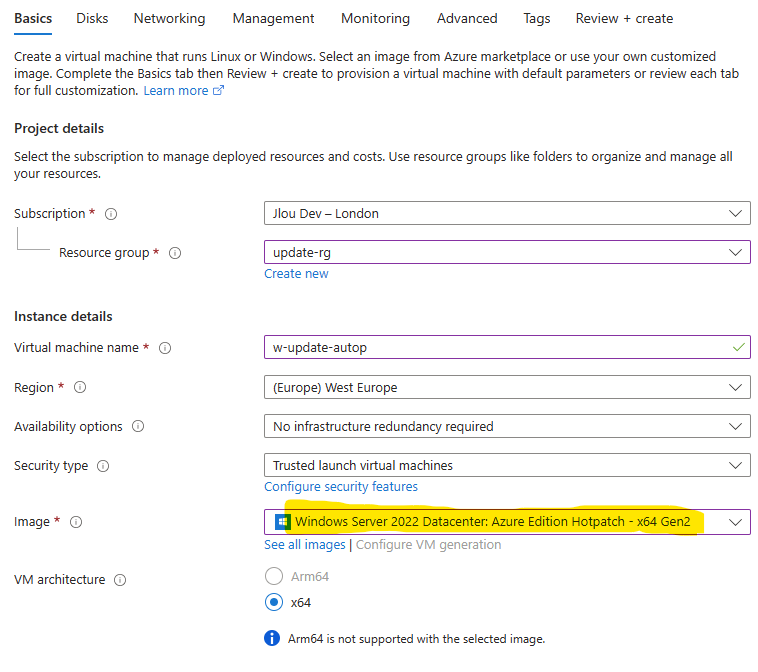The height and width of the screenshot is (672, 758).
Task: Click the VM architecture info icon
Action: click(120, 580)
